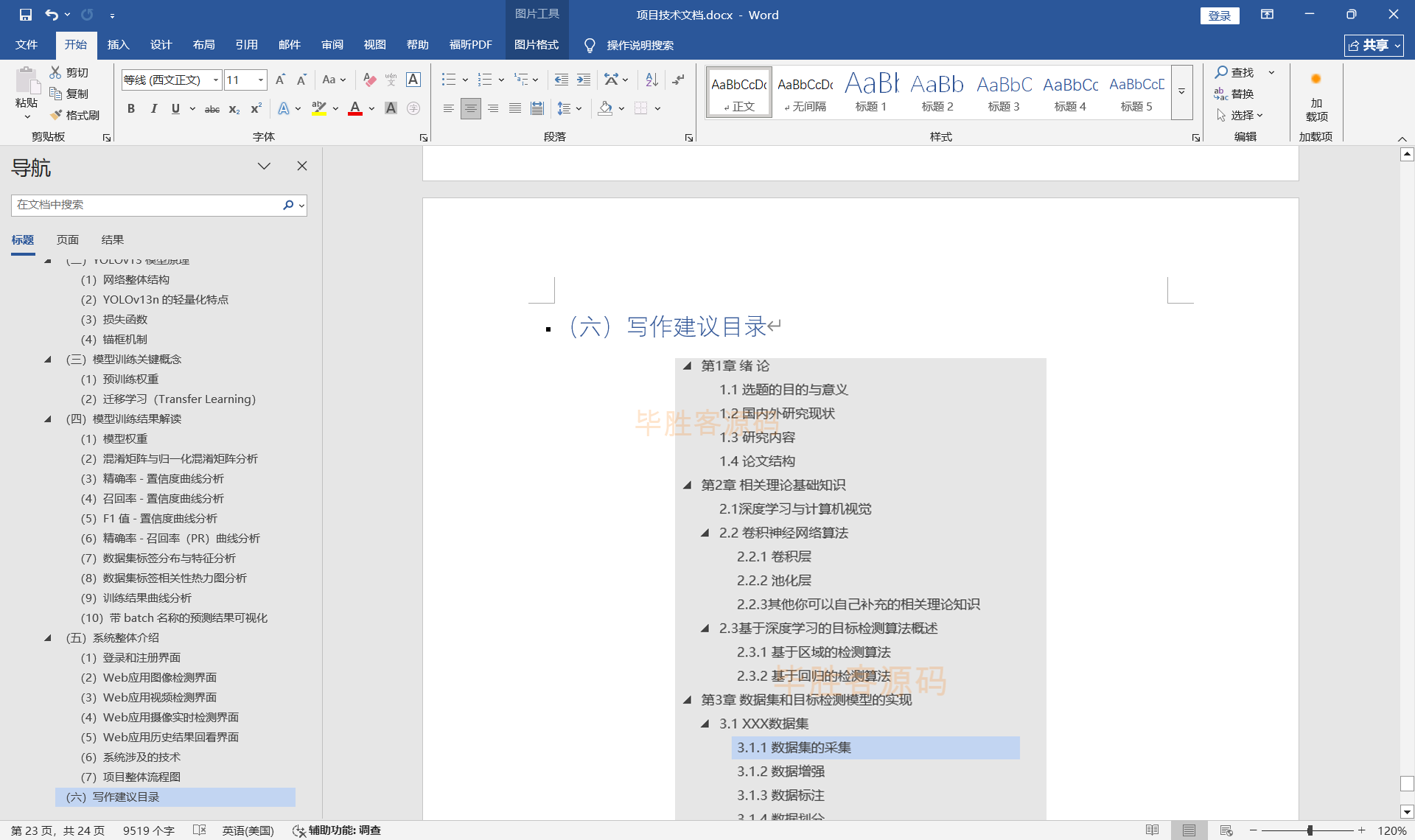Click the Undo arrow icon

[x=51, y=15]
